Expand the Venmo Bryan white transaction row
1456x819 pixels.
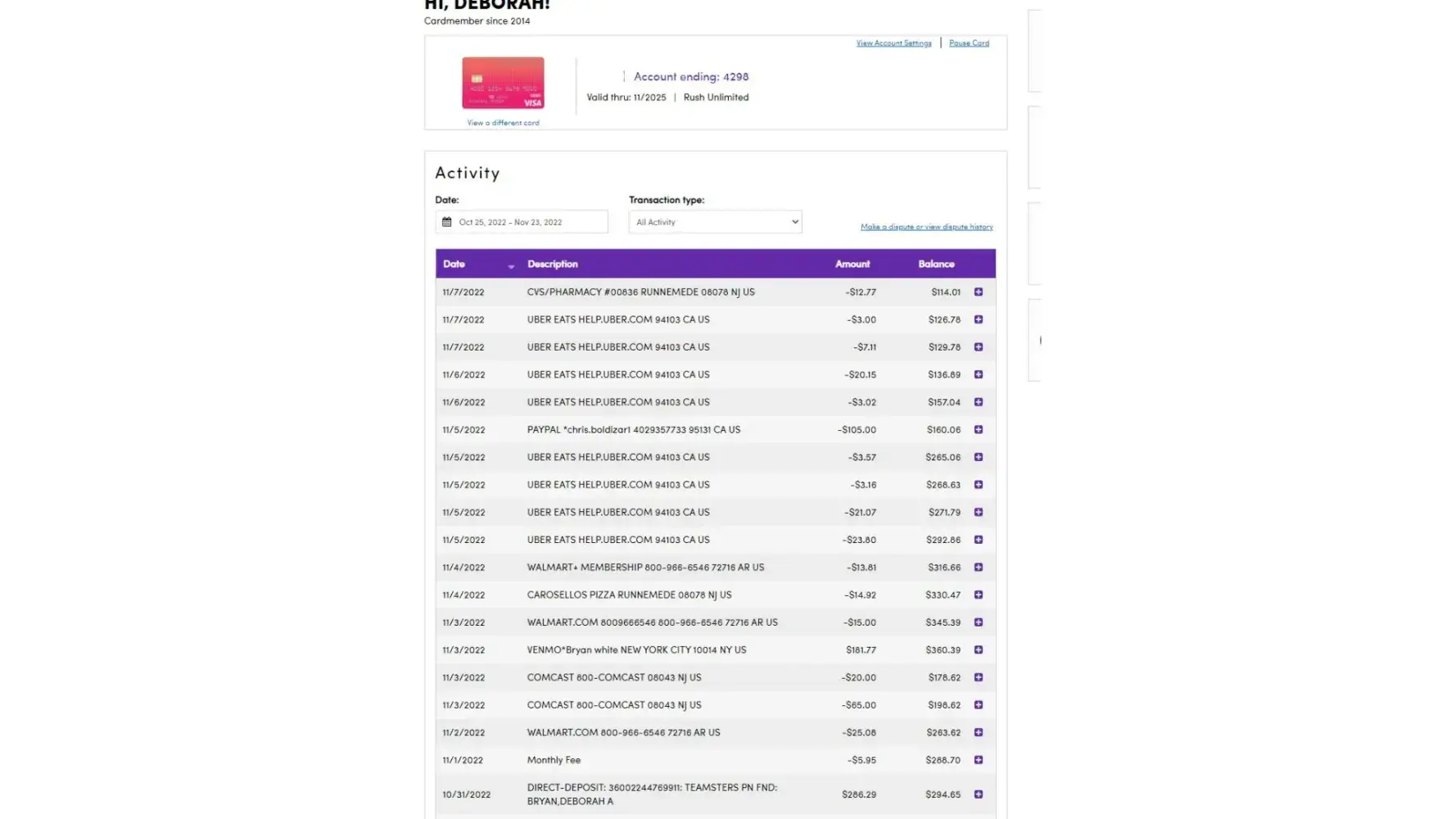[x=978, y=650]
